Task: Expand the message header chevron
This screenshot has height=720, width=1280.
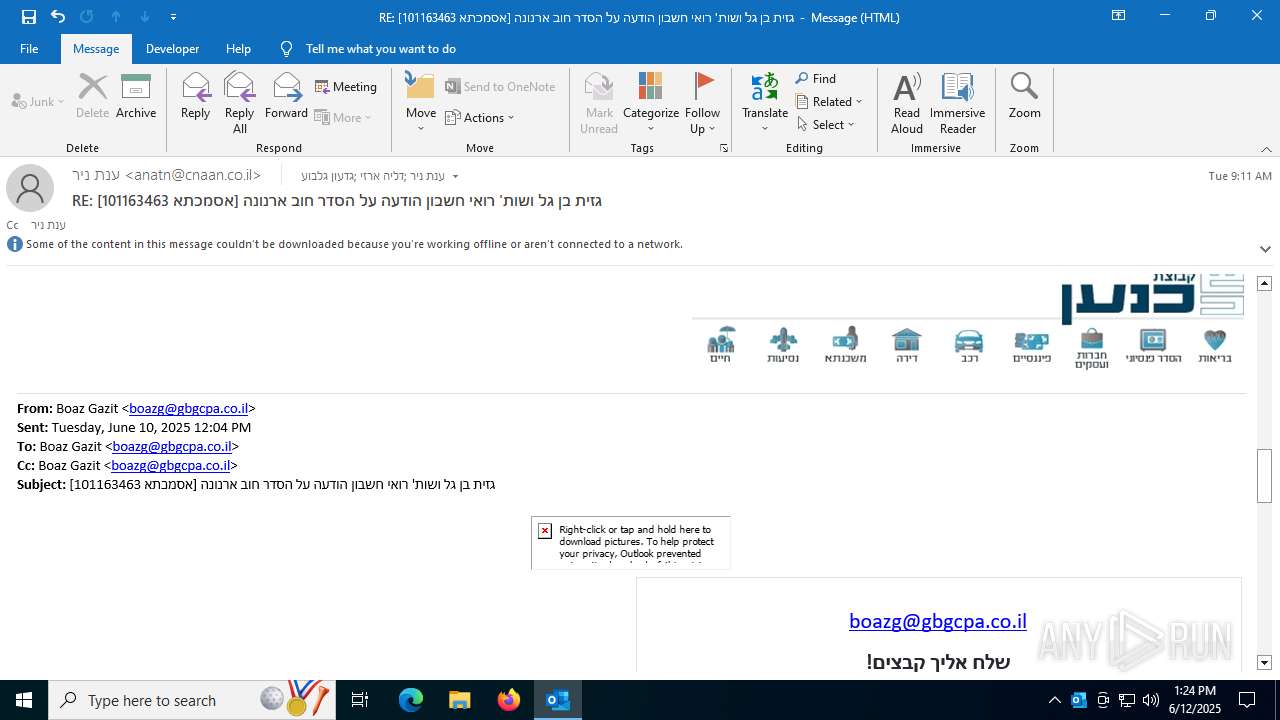Action: coord(1265,249)
